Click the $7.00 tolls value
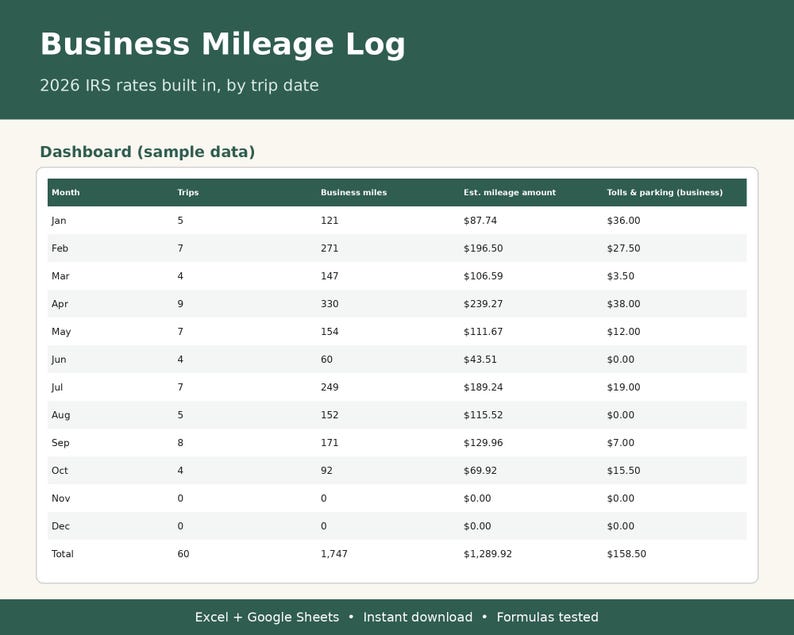794x635 pixels. click(x=620, y=443)
